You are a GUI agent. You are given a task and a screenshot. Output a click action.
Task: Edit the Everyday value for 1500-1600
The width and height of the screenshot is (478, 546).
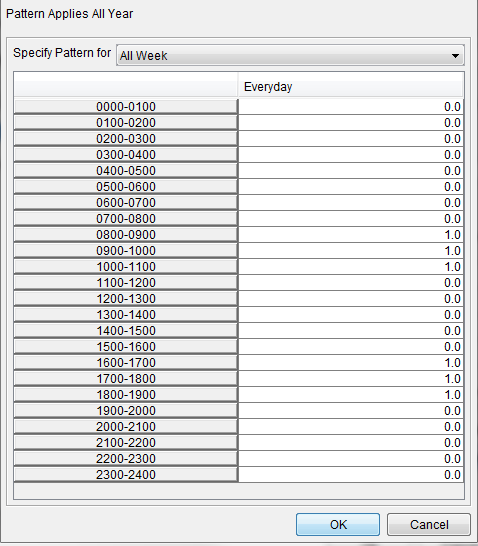(351, 347)
